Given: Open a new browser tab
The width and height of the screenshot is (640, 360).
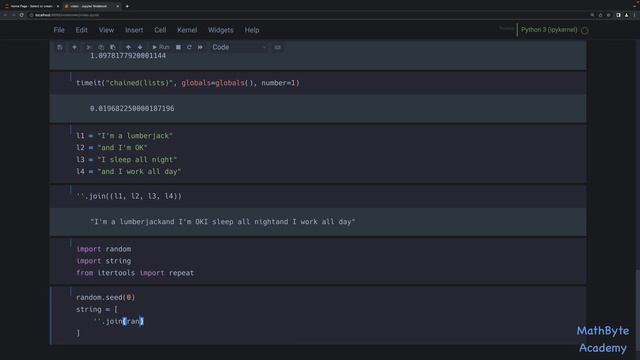Looking at the screenshot, I should point(127,6).
